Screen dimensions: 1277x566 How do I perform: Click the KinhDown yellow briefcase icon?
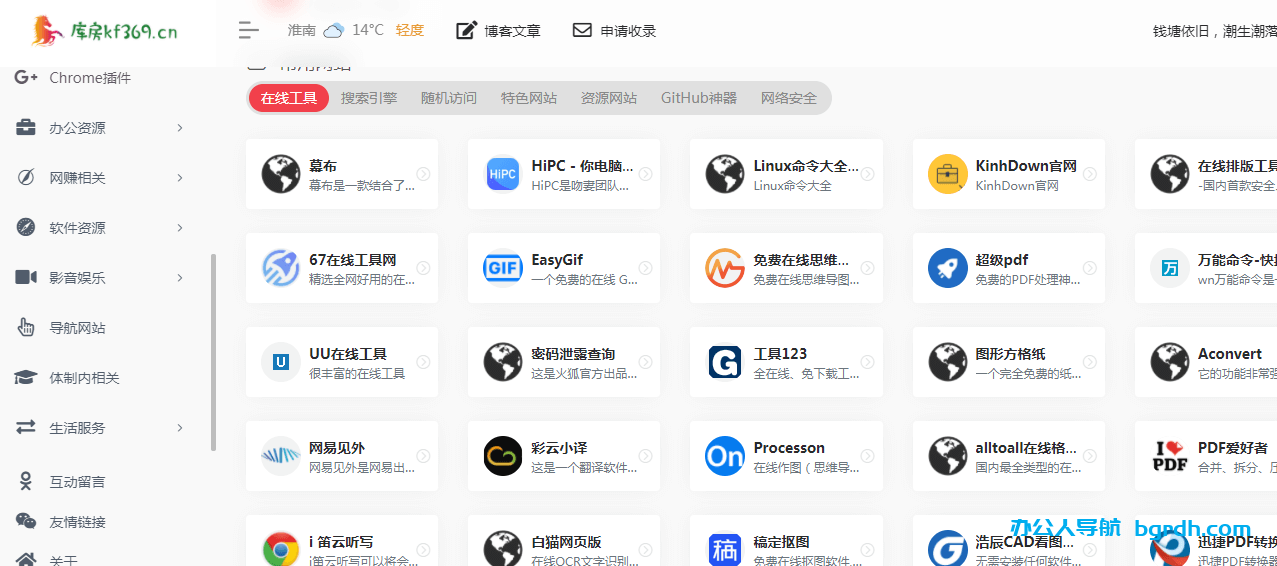click(947, 174)
